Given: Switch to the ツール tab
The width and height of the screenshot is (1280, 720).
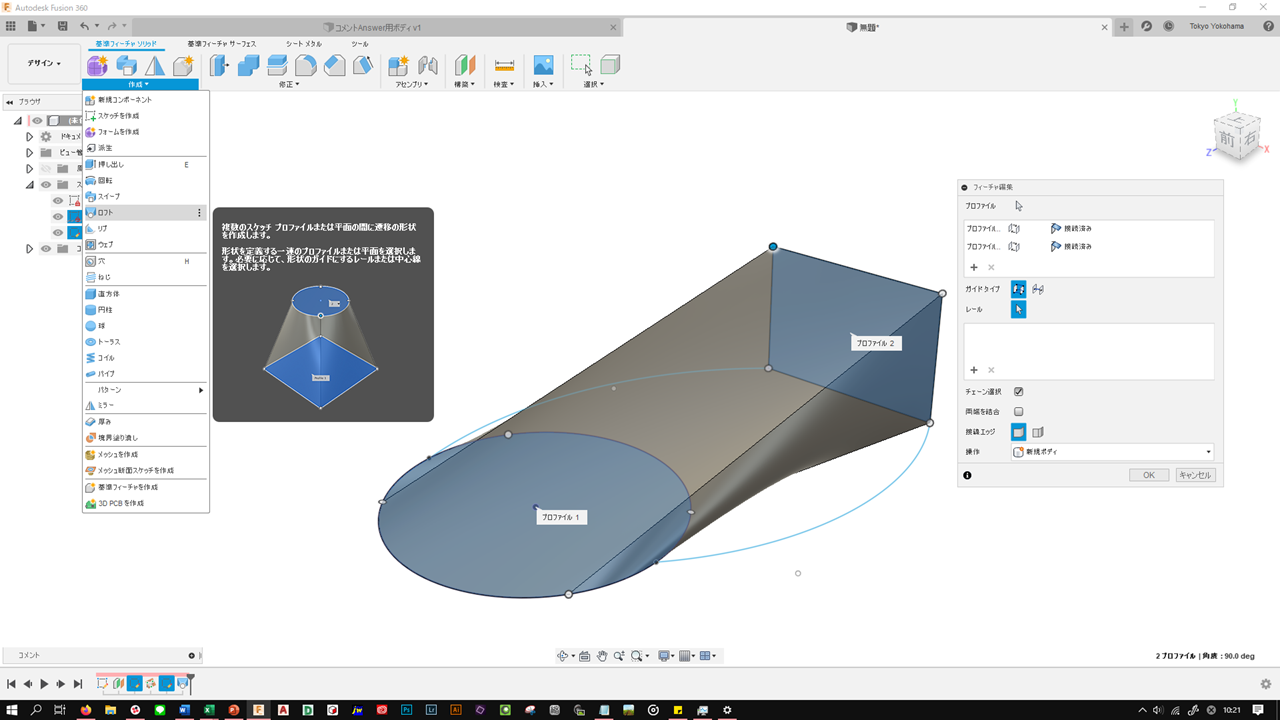Looking at the screenshot, I should click(x=360, y=44).
